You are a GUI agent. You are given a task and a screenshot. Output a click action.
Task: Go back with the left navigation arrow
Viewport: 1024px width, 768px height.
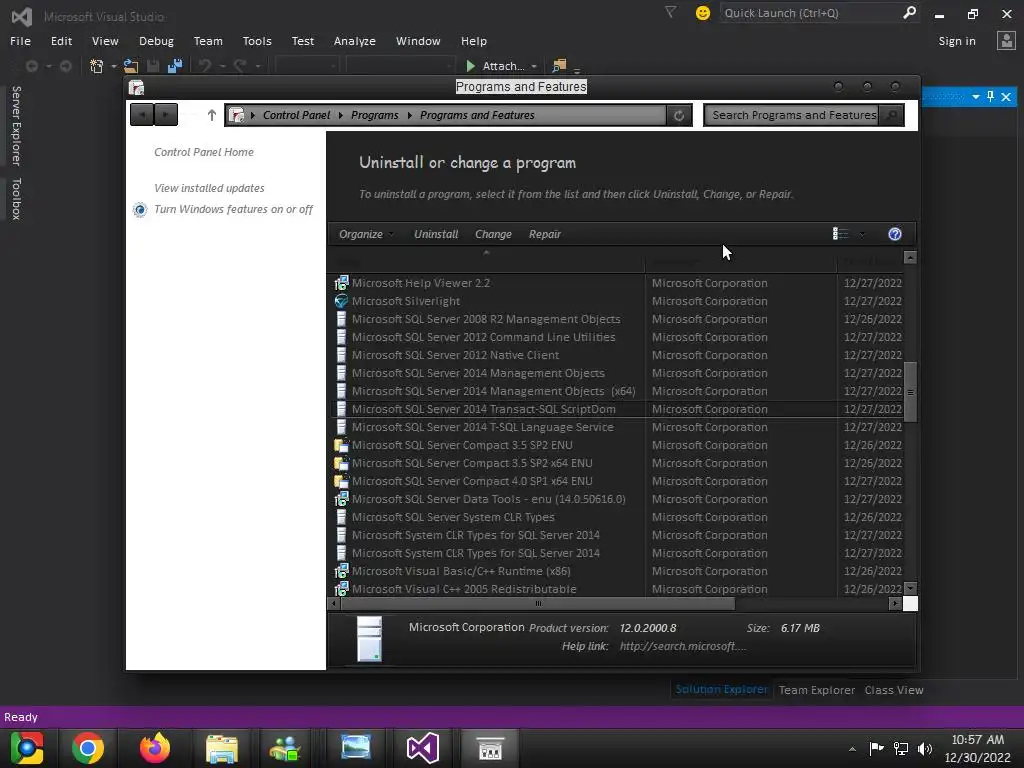142,115
